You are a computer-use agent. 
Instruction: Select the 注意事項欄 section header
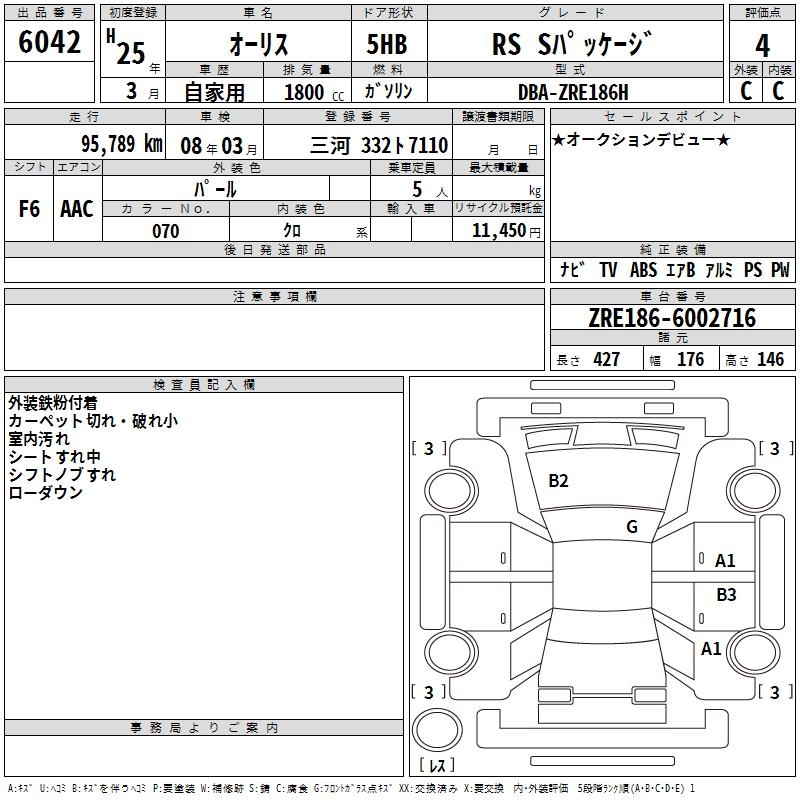(x=274, y=296)
